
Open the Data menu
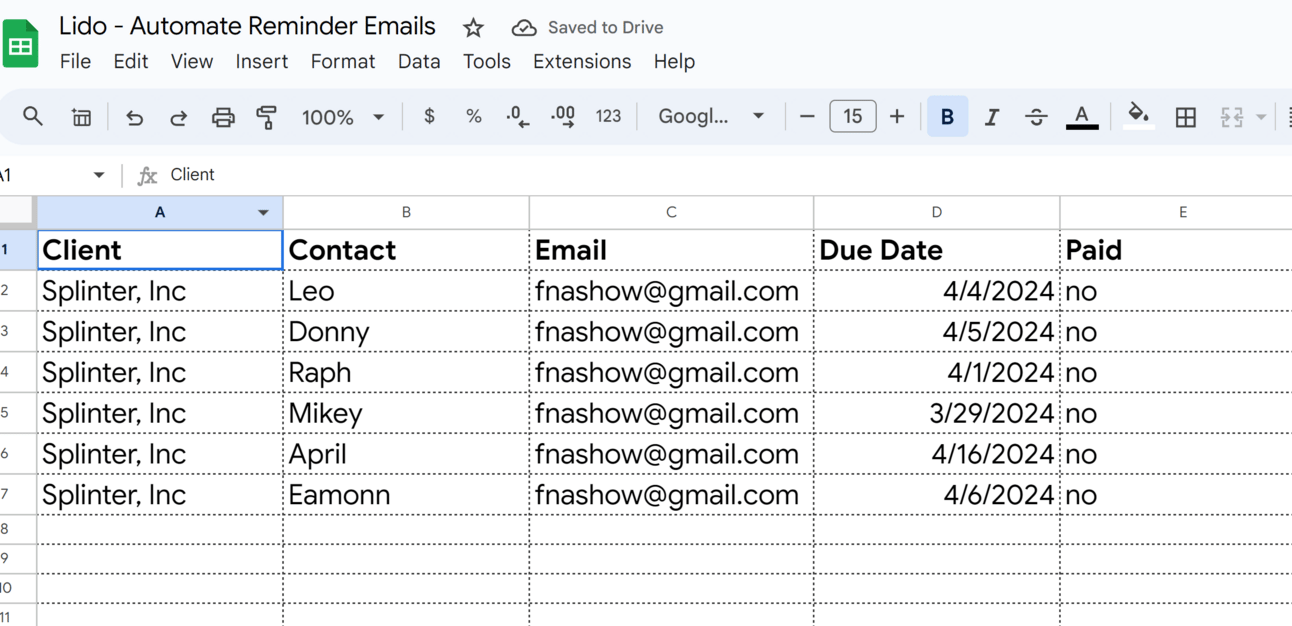[419, 62]
